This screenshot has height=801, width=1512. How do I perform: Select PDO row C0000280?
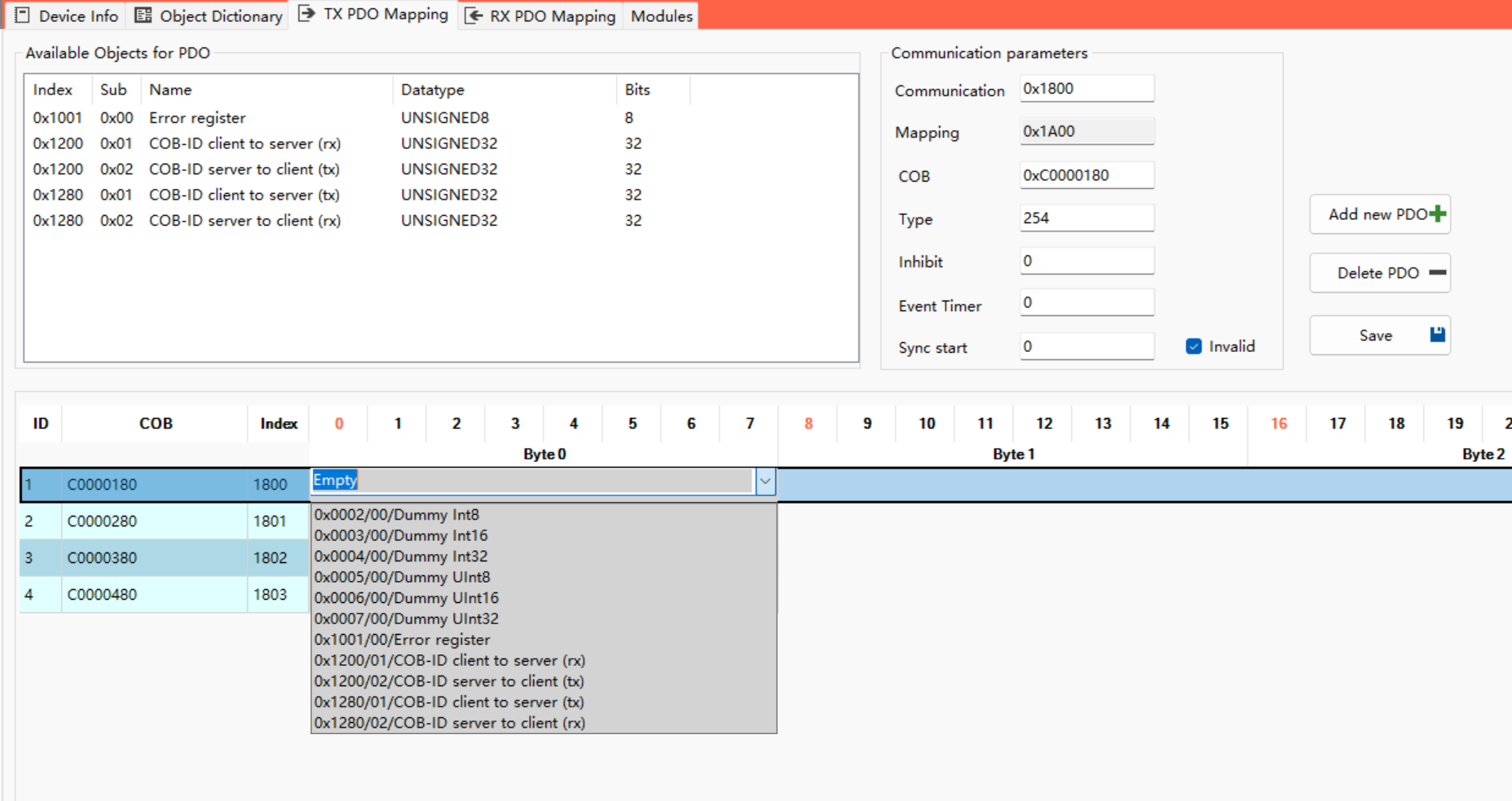(x=155, y=521)
